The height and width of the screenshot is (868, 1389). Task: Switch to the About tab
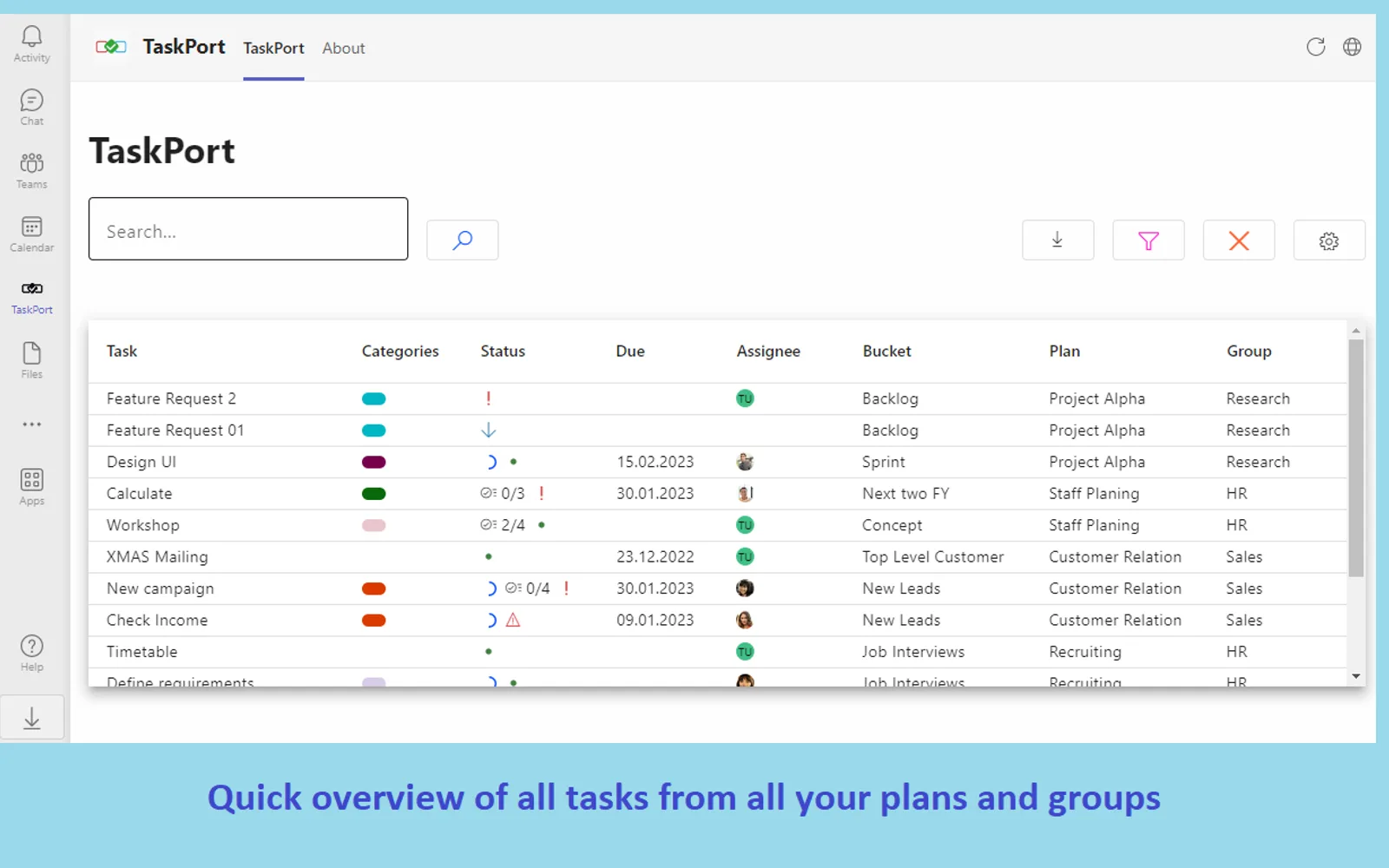pos(344,49)
